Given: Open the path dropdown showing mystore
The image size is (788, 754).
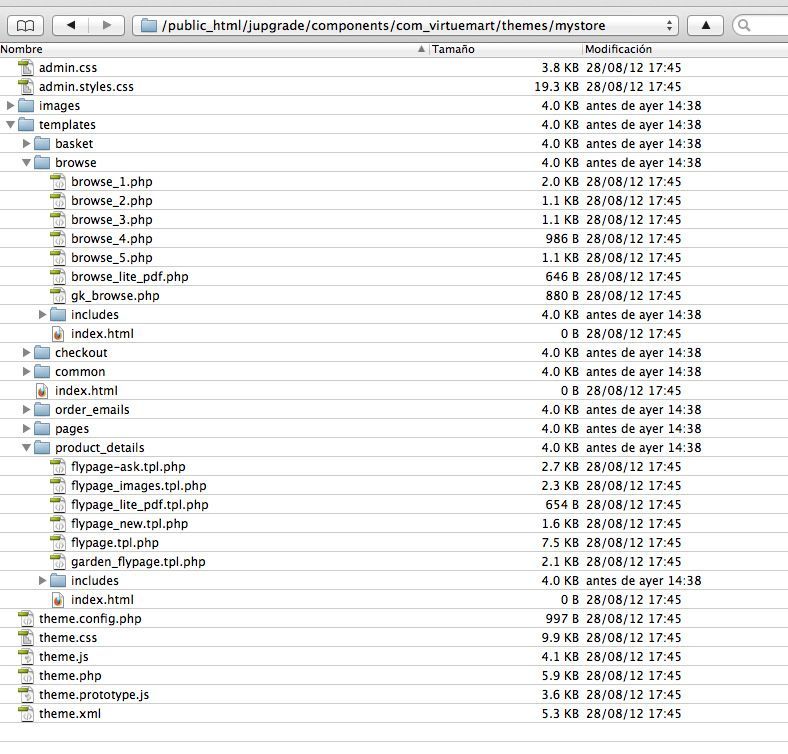Looking at the screenshot, I should [405, 25].
